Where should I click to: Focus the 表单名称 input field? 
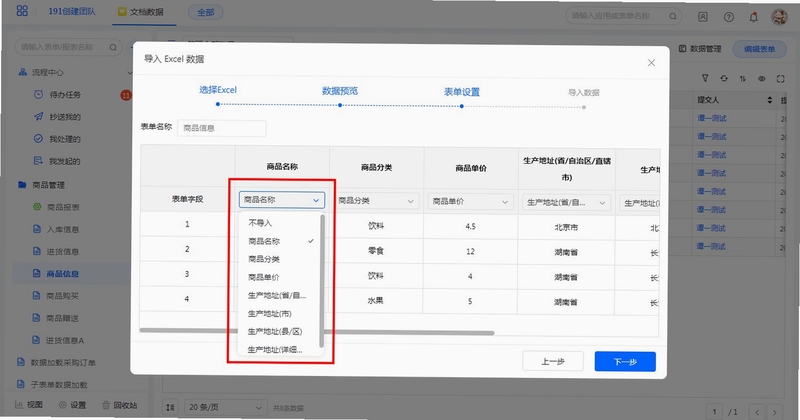coord(221,128)
